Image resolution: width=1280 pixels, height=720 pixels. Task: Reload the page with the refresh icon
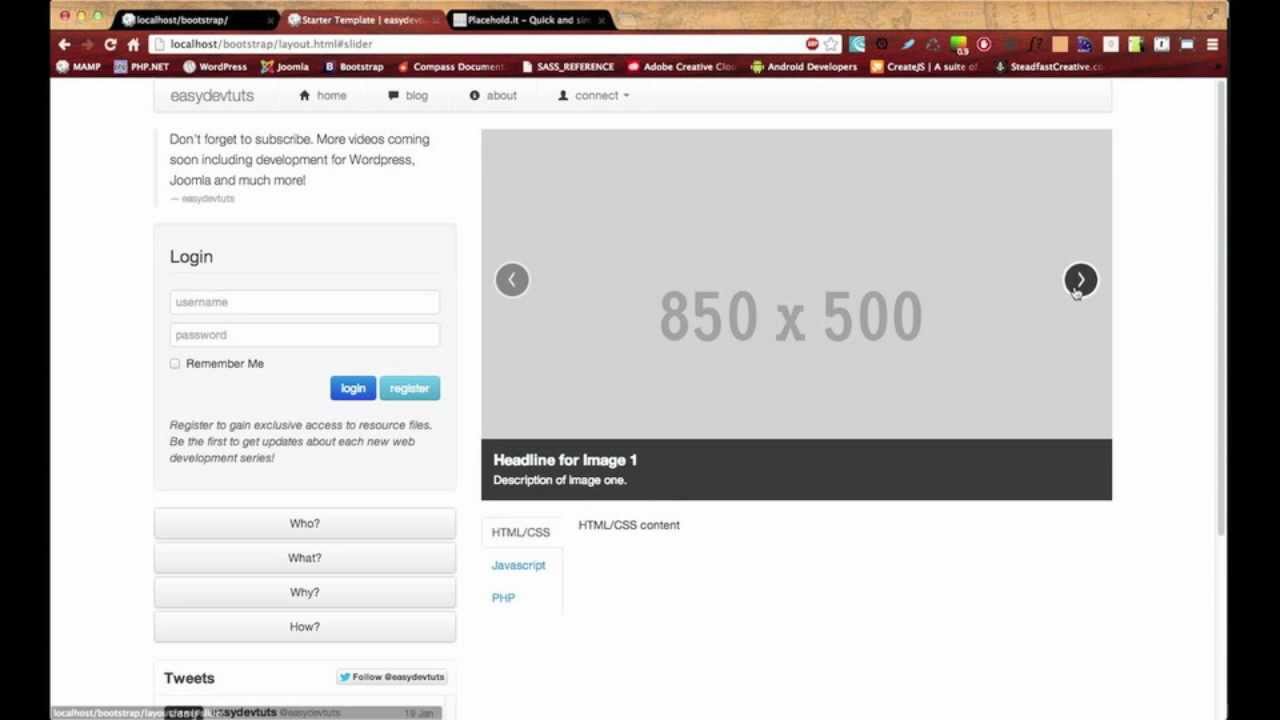point(110,44)
